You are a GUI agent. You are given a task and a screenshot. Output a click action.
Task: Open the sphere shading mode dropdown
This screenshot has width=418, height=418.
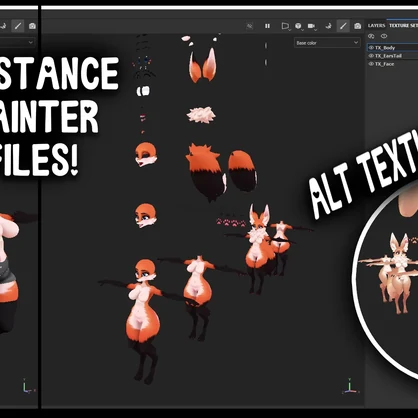pos(298,26)
